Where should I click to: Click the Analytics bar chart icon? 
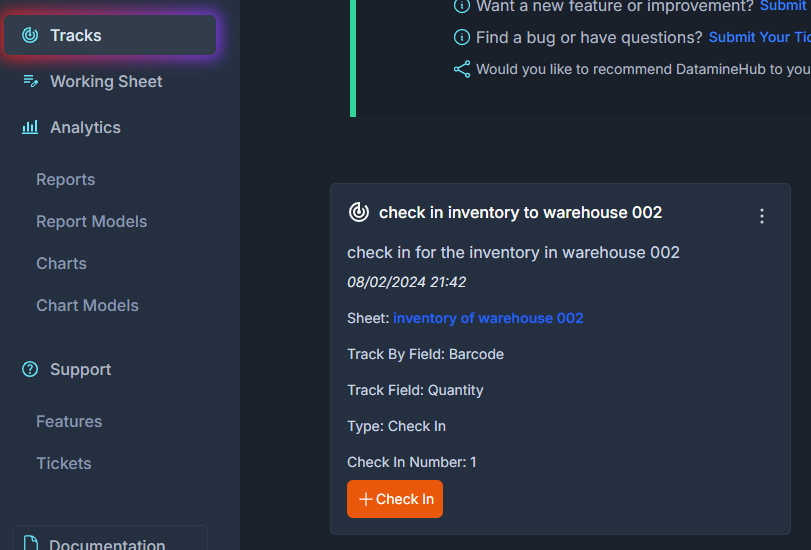coord(30,127)
